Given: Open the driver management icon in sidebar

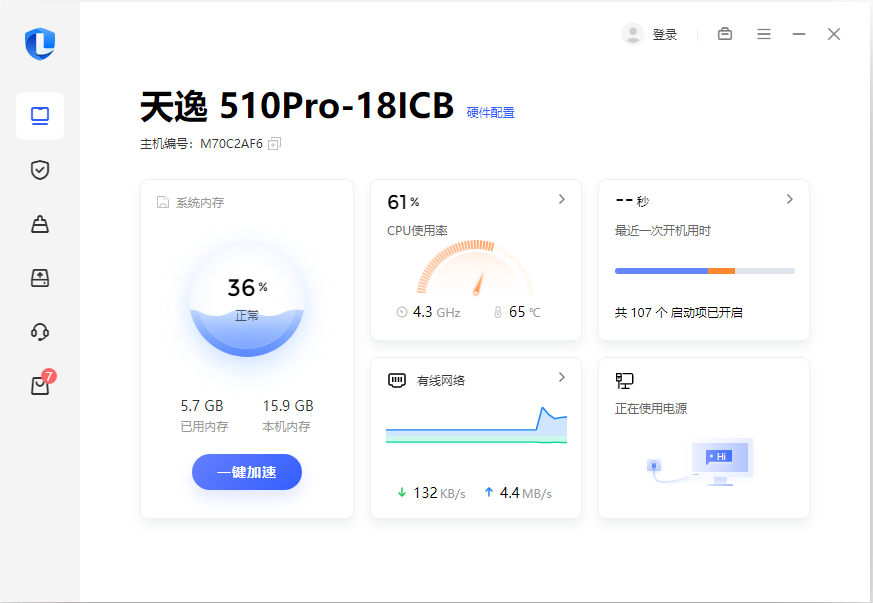Looking at the screenshot, I should click(39, 278).
